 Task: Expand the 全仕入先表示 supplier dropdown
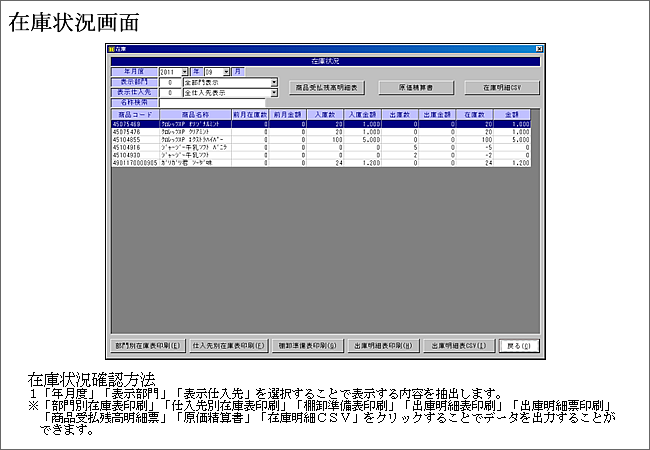point(274,92)
